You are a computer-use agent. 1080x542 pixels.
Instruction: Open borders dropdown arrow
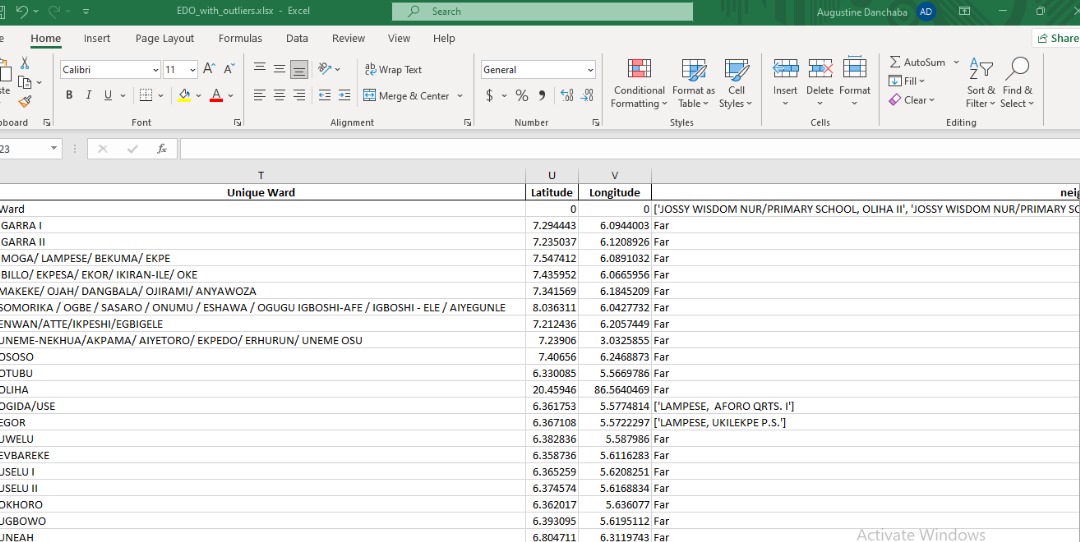[160, 96]
